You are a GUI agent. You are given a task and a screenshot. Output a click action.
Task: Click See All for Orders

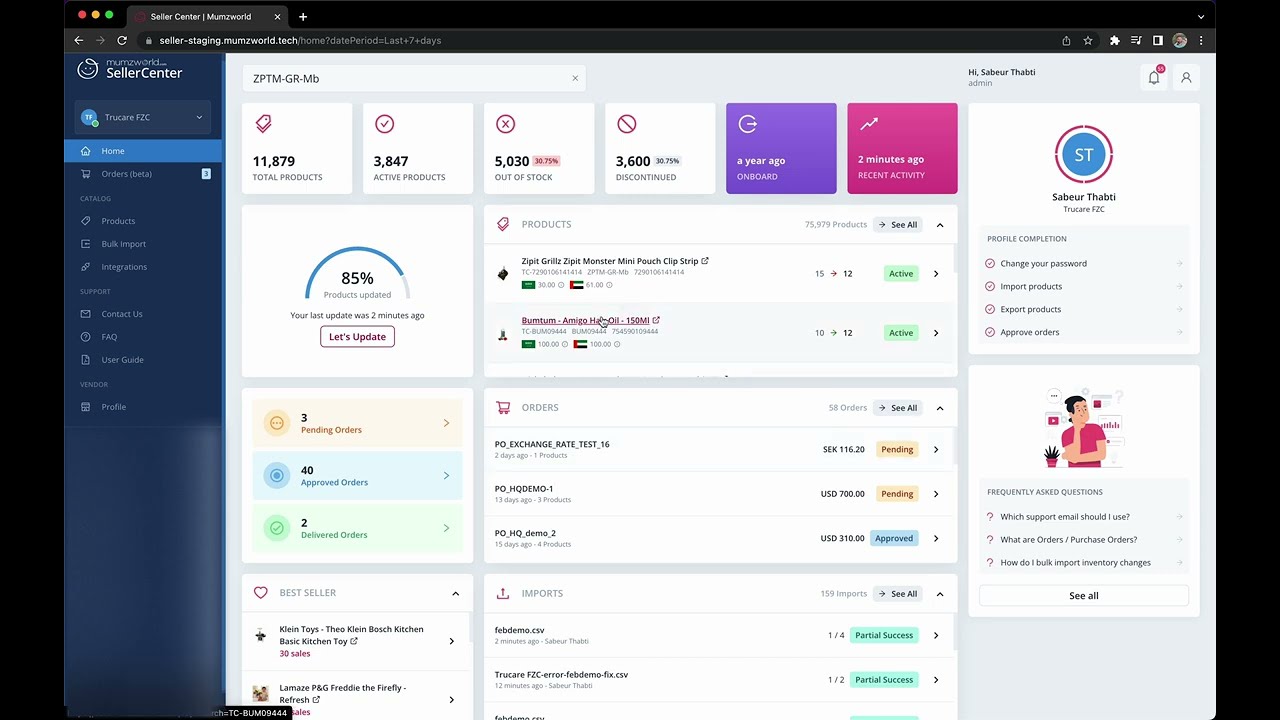[898, 408]
